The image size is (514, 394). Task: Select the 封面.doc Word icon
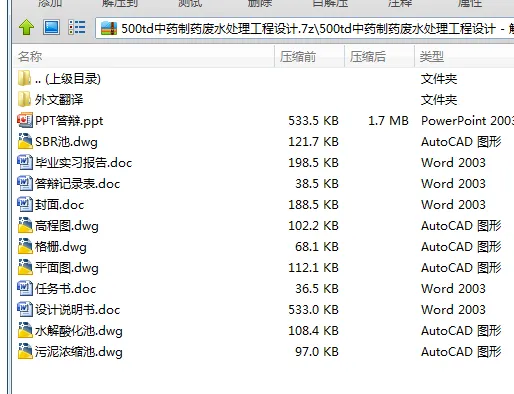25,204
